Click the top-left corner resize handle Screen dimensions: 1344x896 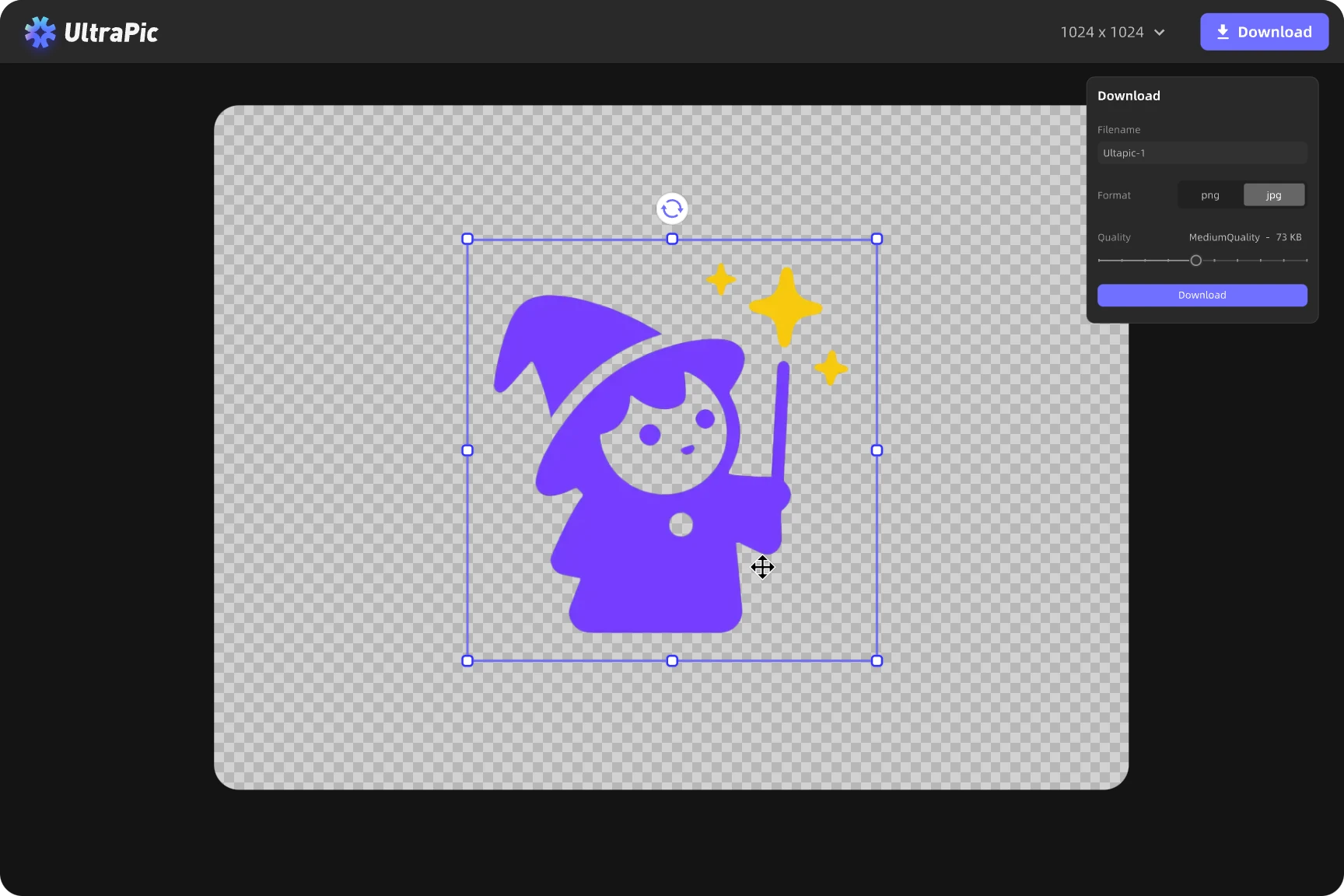pyautogui.click(x=467, y=239)
